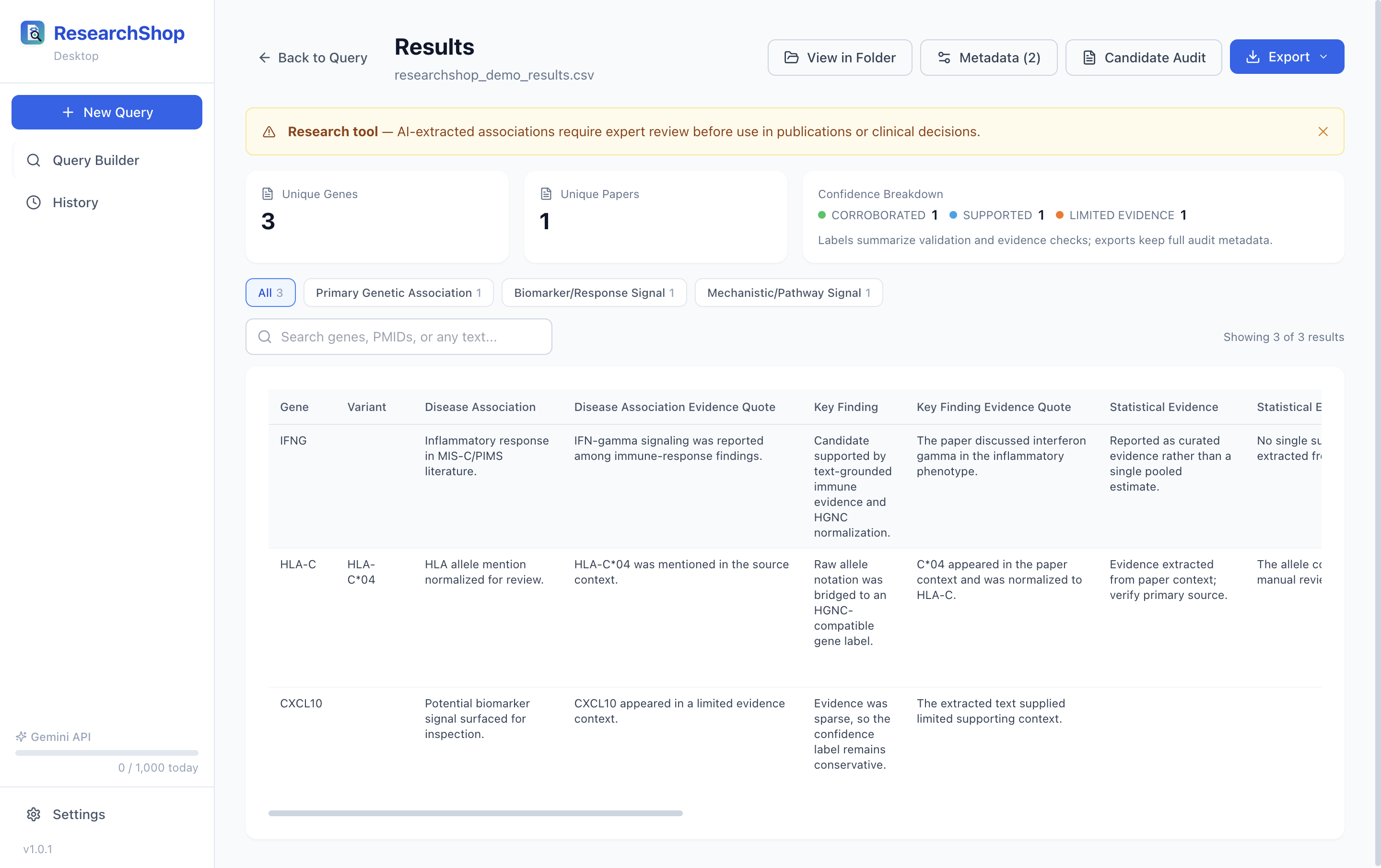The image size is (1381, 868).
Task: Dismiss the Research tool warning banner
Action: 1323,132
